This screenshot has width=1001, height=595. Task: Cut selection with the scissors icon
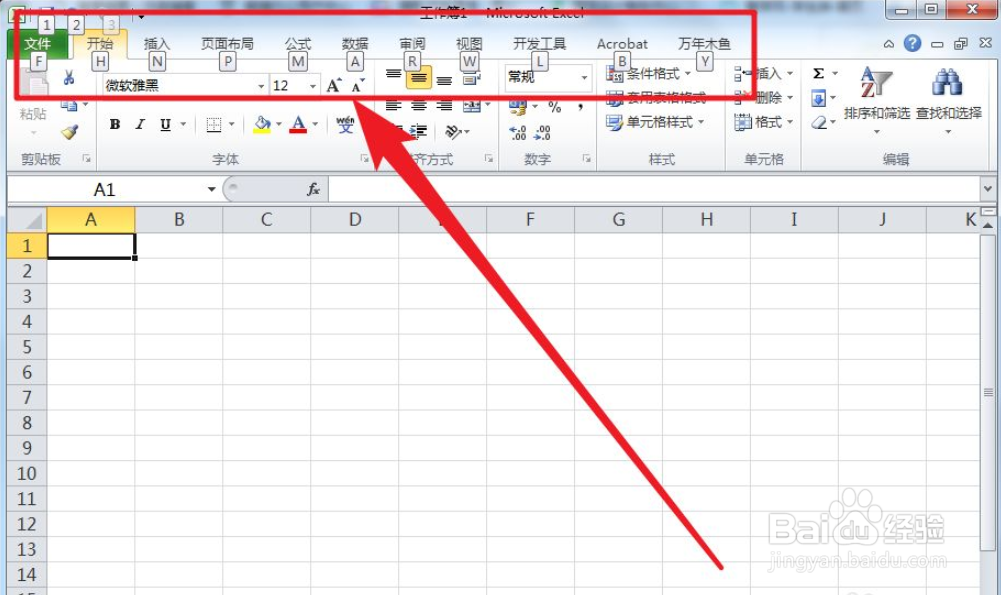click(x=69, y=79)
